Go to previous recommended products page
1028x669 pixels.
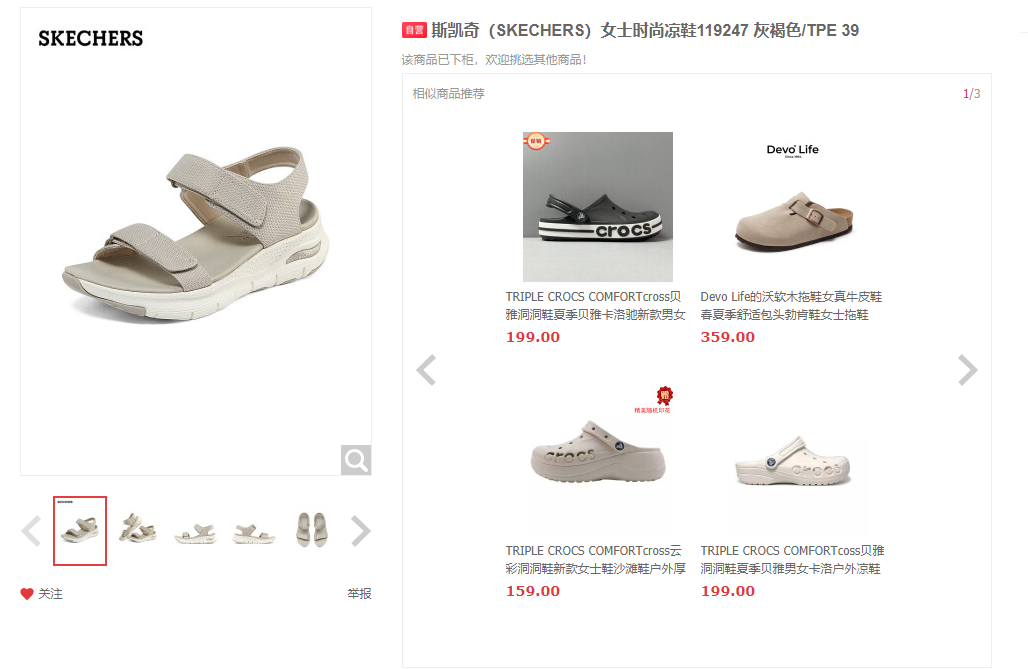click(426, 370)
